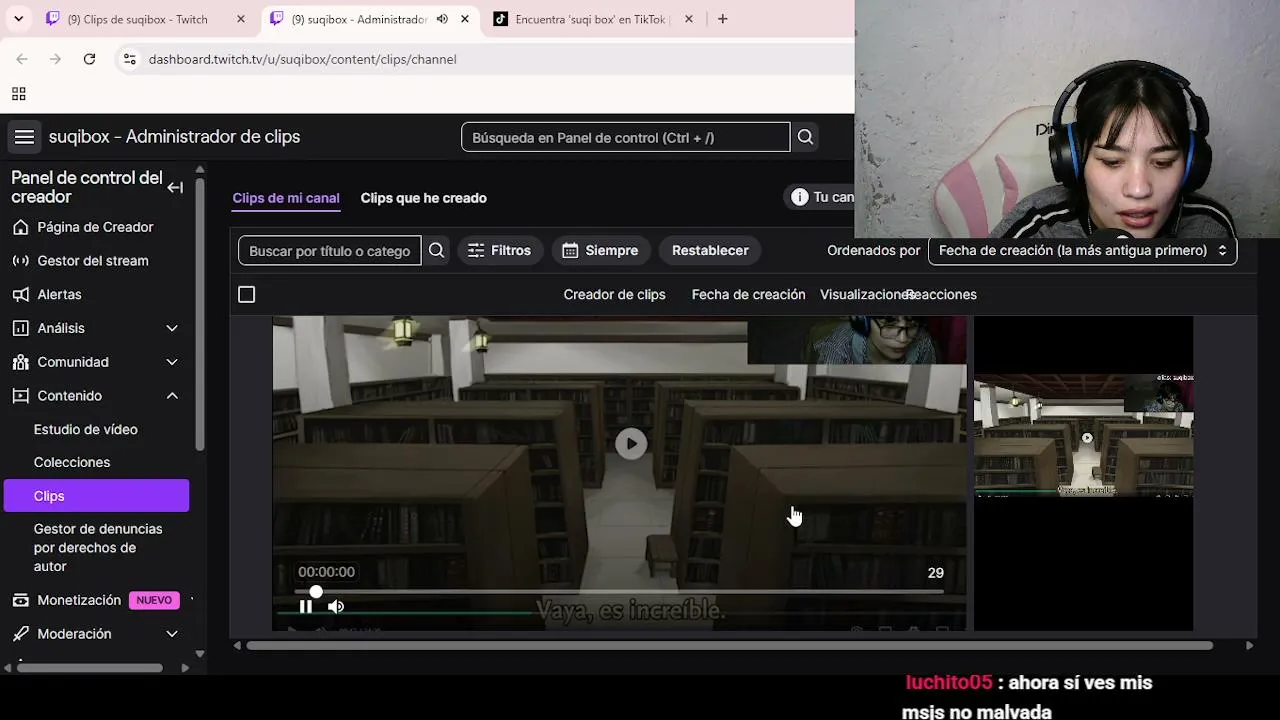Click the 'Creador de clips' column header
1280x720 pixels.
point(614,294)
